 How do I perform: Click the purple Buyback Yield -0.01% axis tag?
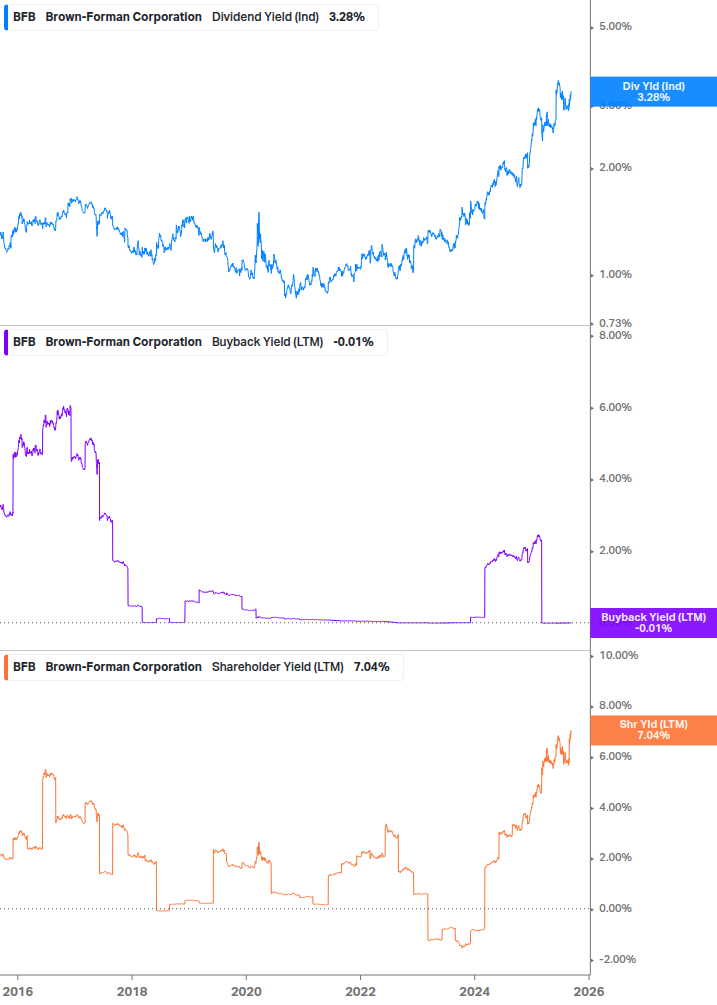click(x=654, y=622)
